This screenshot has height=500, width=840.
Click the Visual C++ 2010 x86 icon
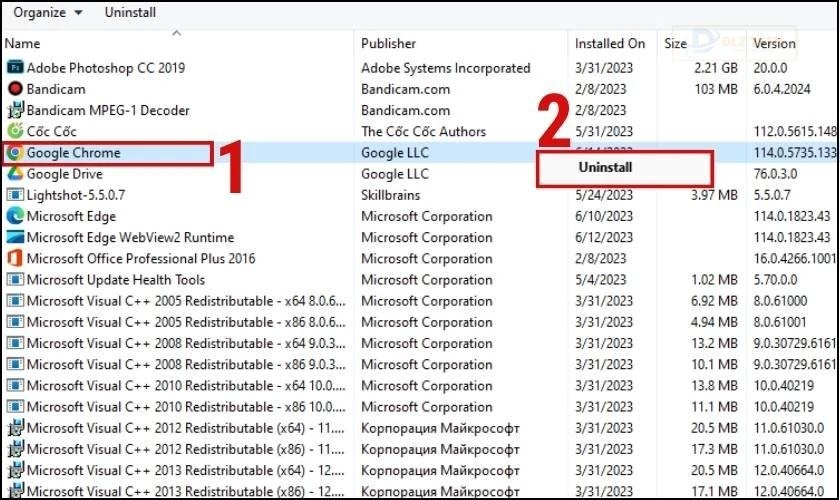pyautogui.click(x=15, y=407)
